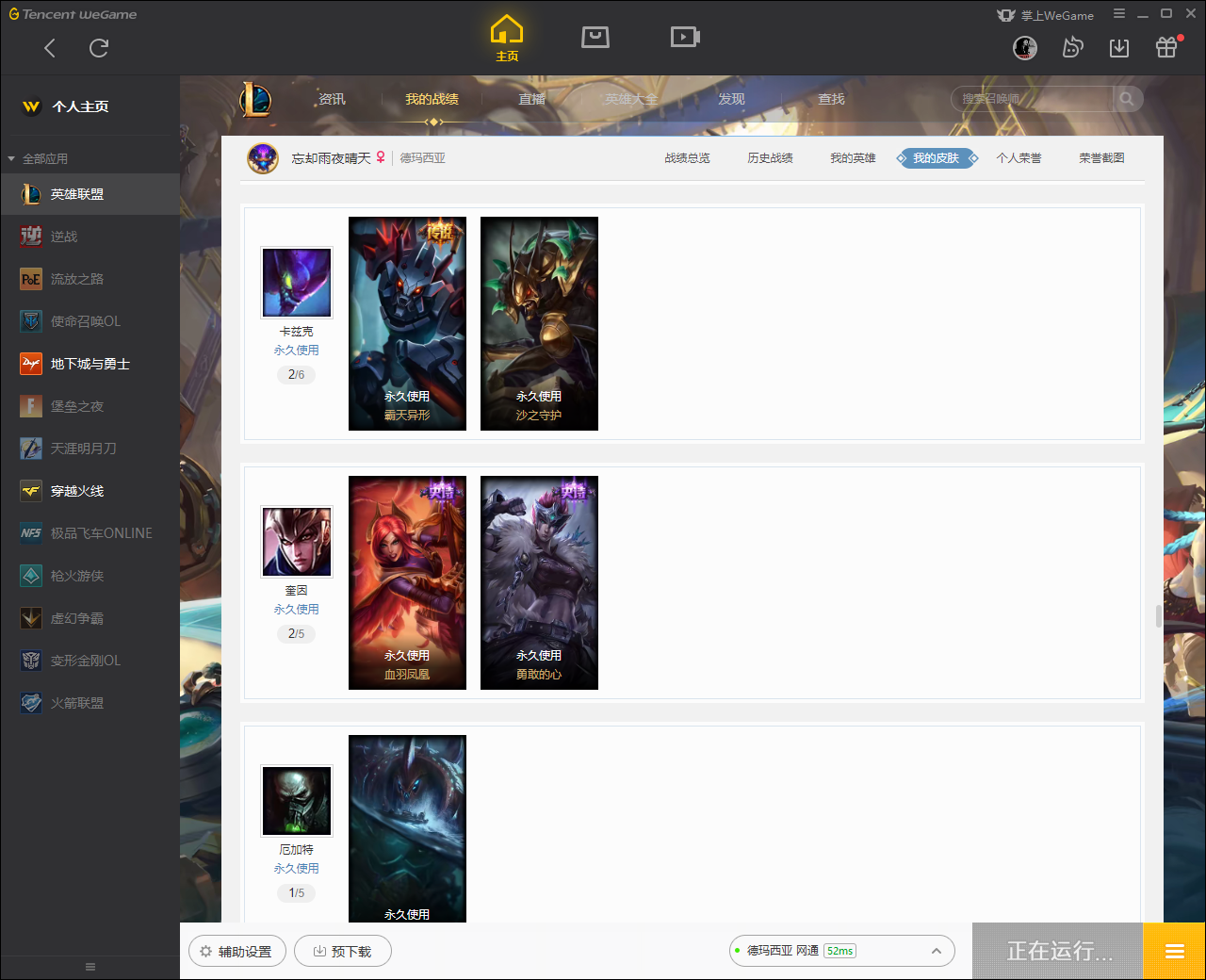Select 火箭联盟 in sidebar
This screenshot has width=1206, height=980.
(x=90, y=703)
